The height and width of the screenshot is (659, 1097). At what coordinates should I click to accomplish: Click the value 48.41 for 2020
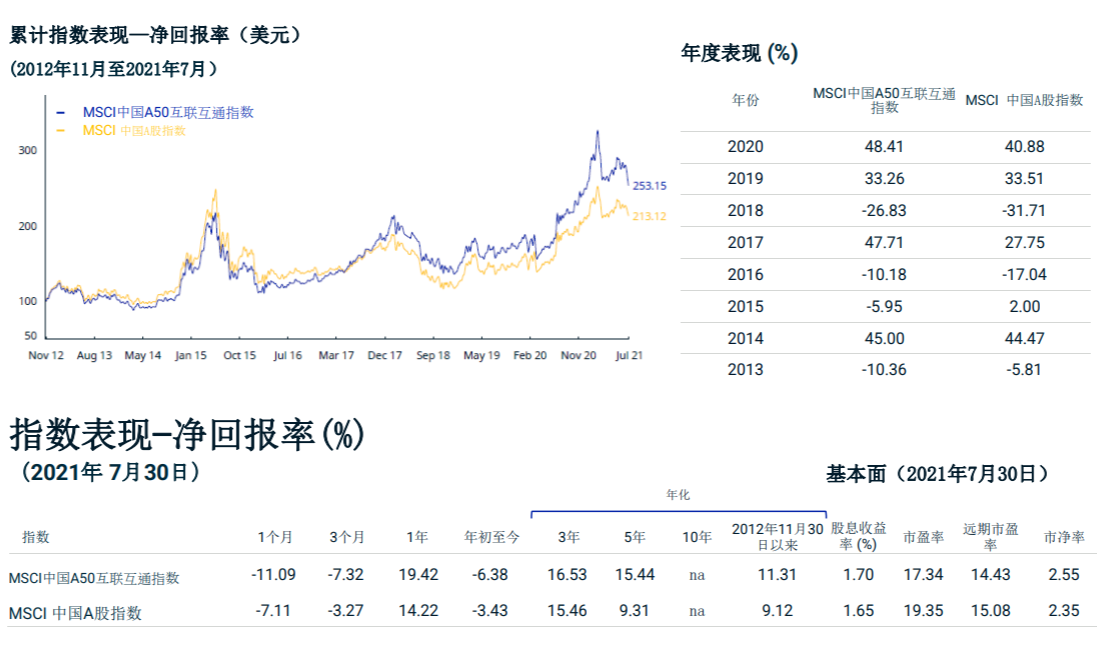[884, 147]
